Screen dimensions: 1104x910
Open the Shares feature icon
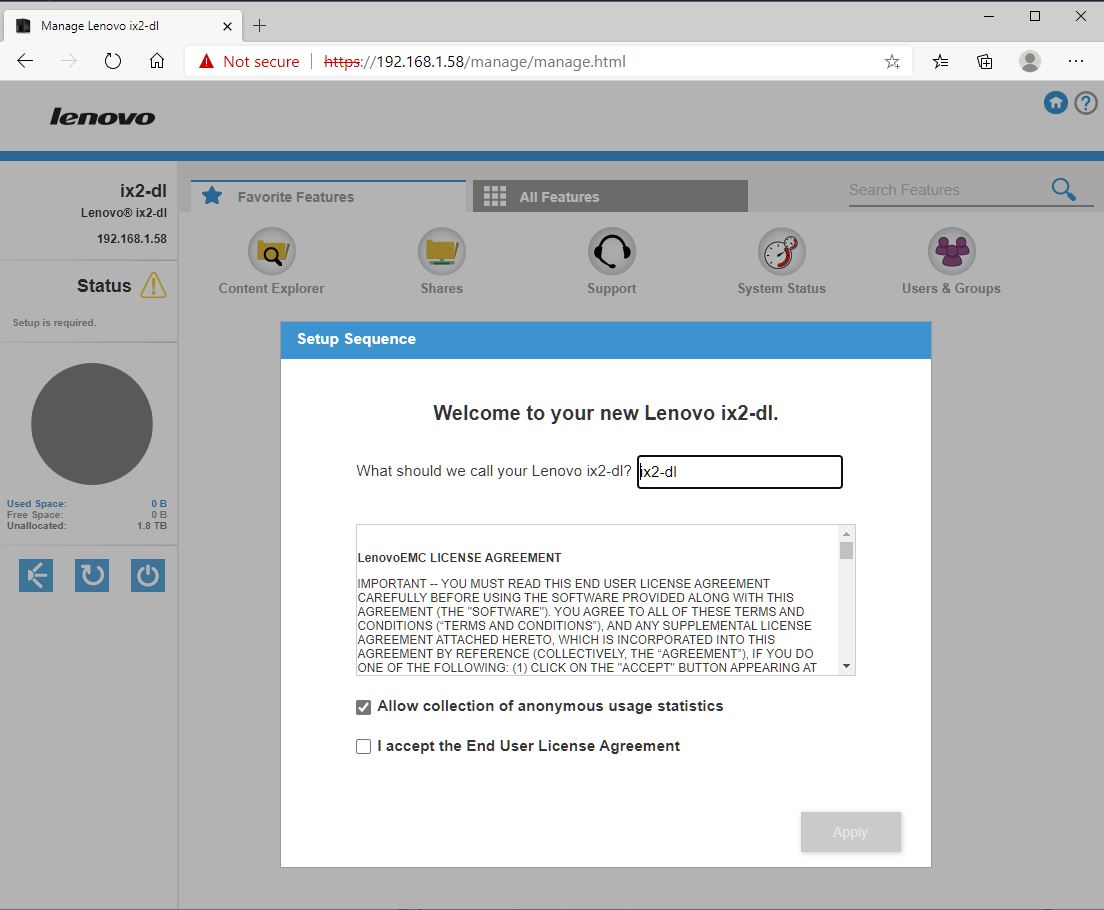(x=441, y=251)
